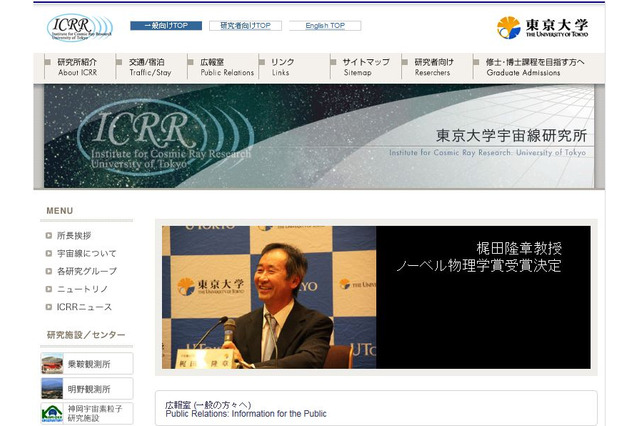Click the bullet icon beside 各研究グループ
The image size is (640, 426).
click(x=49, y=271)
